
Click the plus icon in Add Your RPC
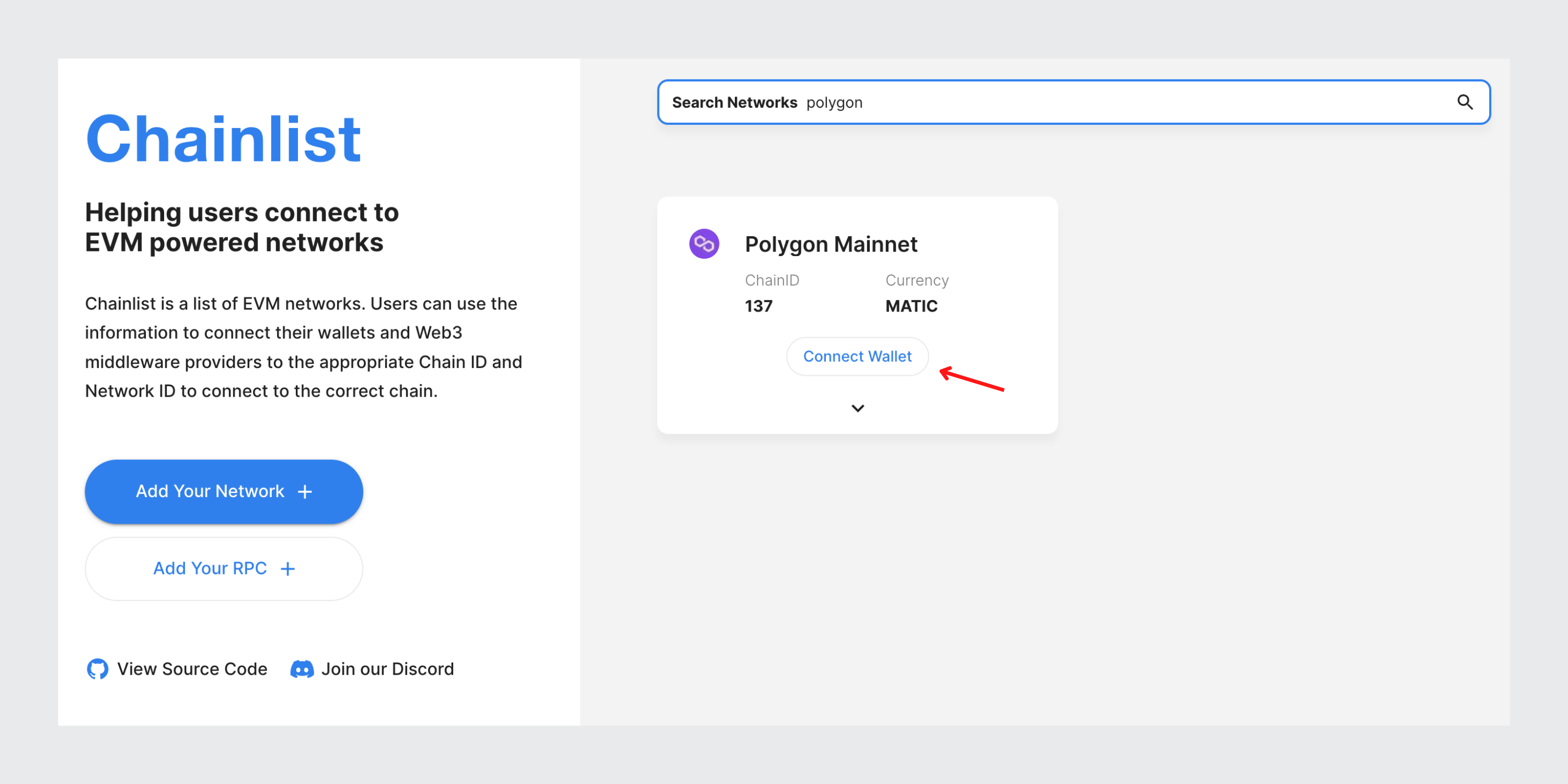[x=288, y=569]
